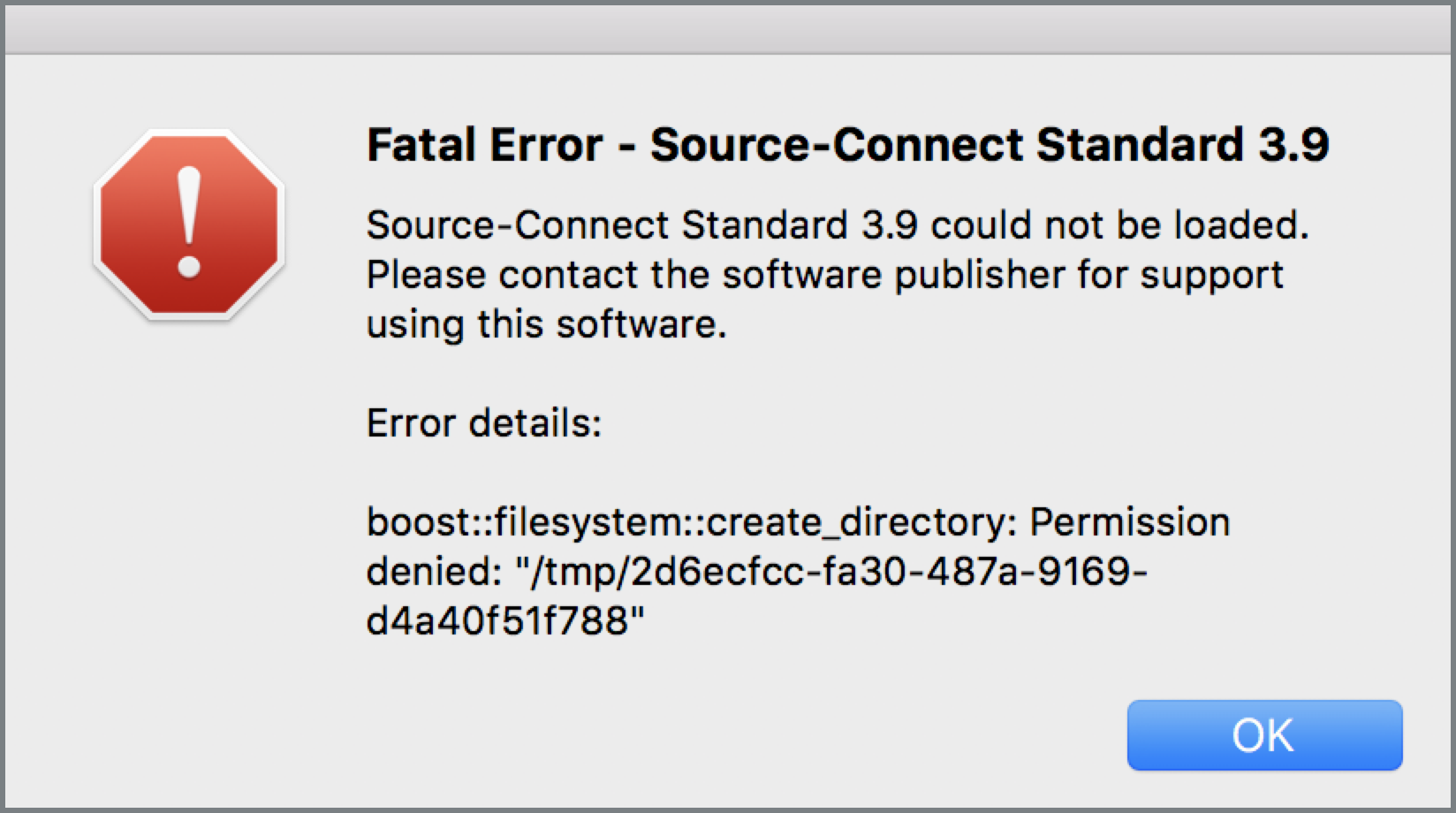Click the OK button
Viewport: 1456px width, 813px height.
[1264, 735]
